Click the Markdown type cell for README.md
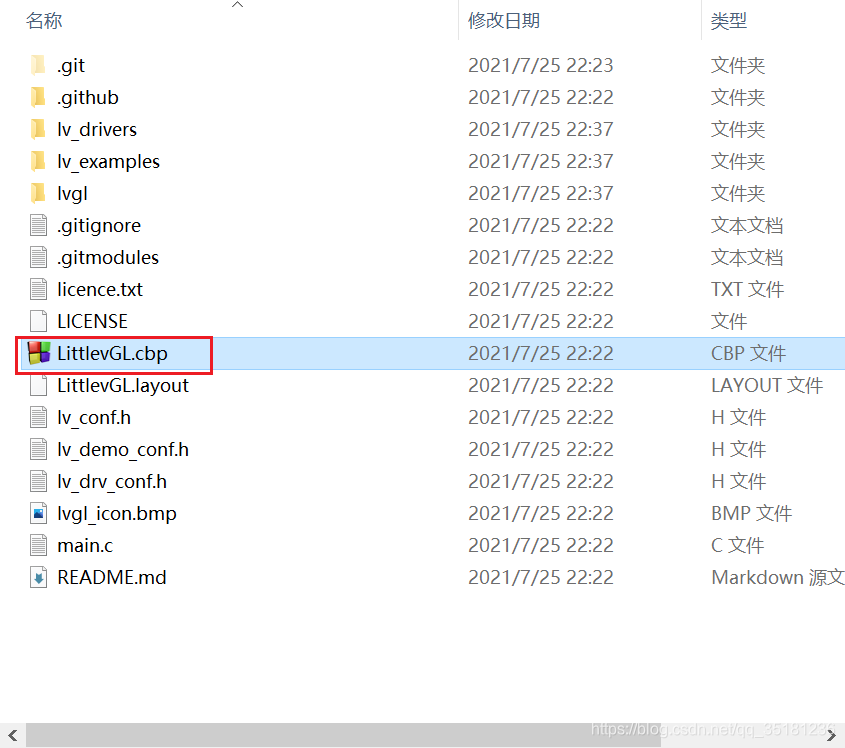The height and width of the screenshot is (748, 845). (x=777, y=577)
